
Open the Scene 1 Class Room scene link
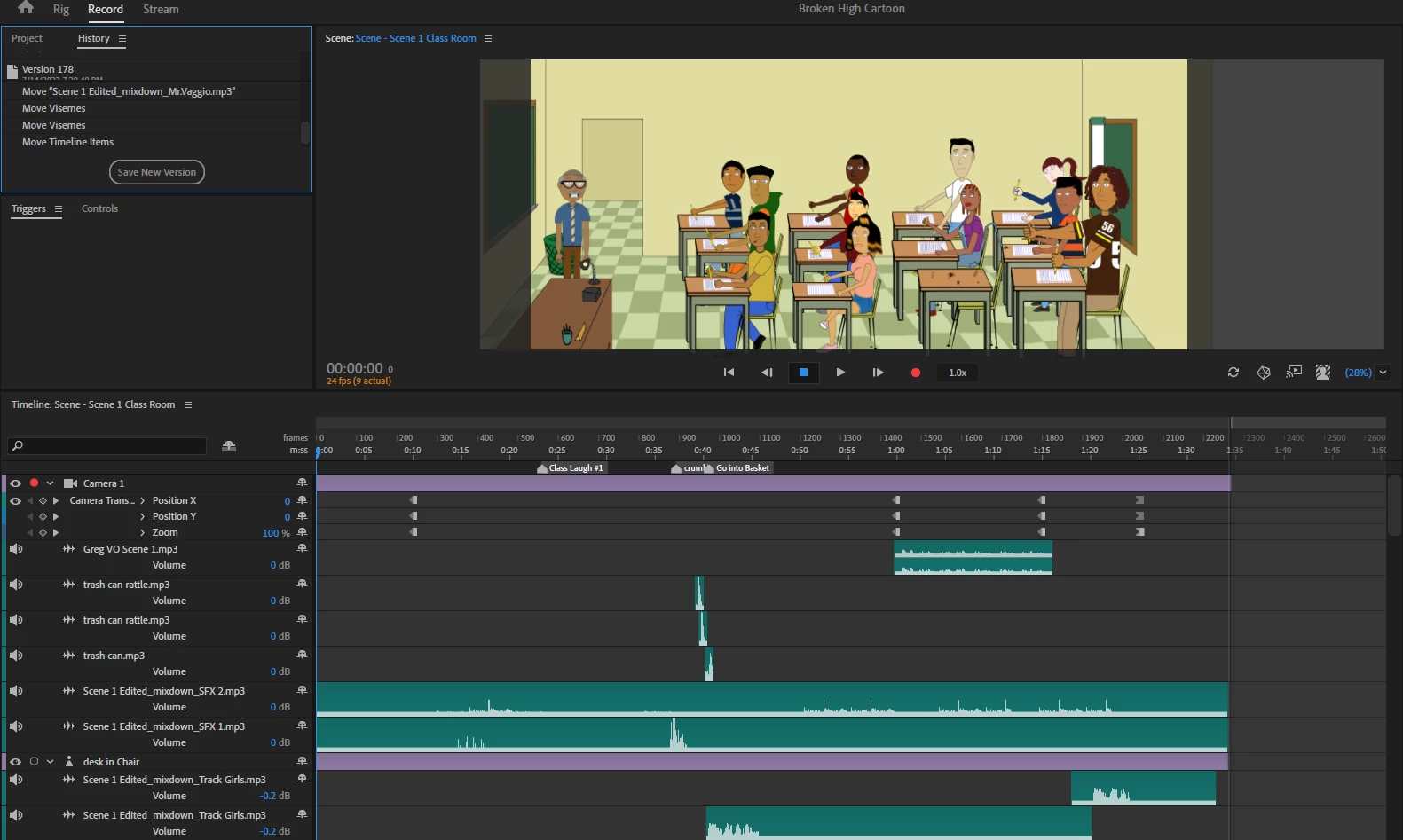click(415, 38)
